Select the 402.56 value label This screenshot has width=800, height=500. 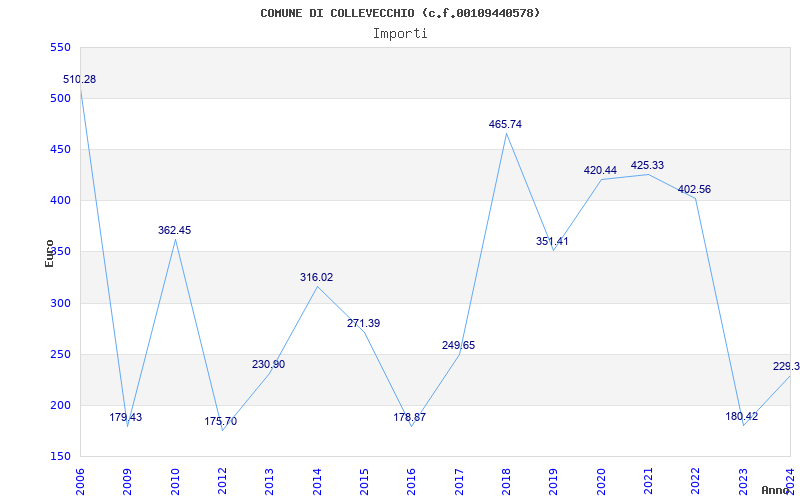click(x=694, y=190)
